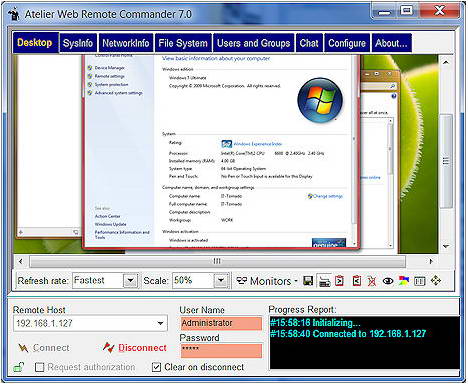468x385 pixels.
Task: Click the Refresh rate Fastest value box
Action: [98, 281]
